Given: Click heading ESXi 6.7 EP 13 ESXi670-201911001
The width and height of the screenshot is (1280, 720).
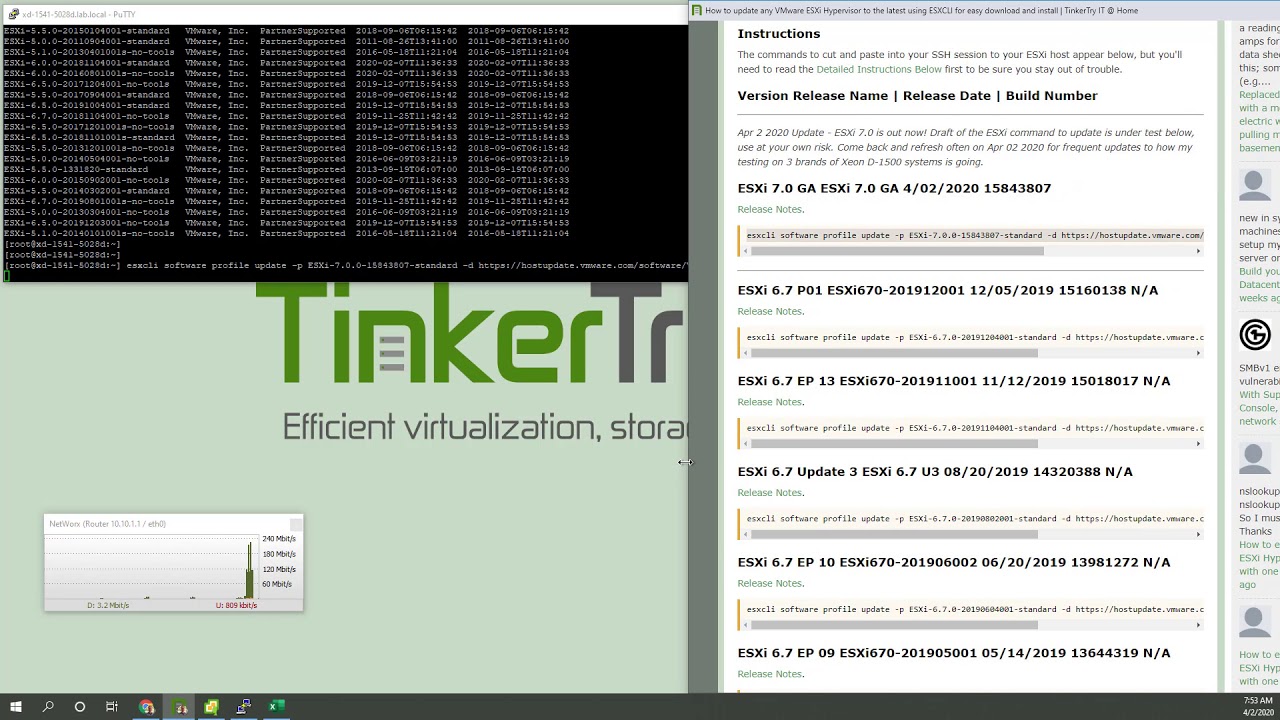Looking at the screenshot, I should pos(954,381).
